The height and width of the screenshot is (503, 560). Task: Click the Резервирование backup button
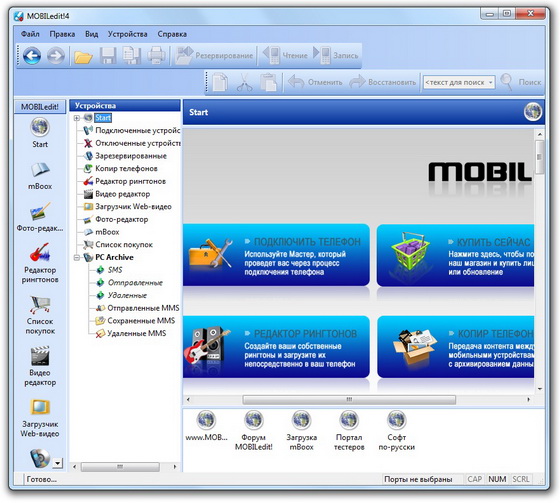[x=214, y=55]
